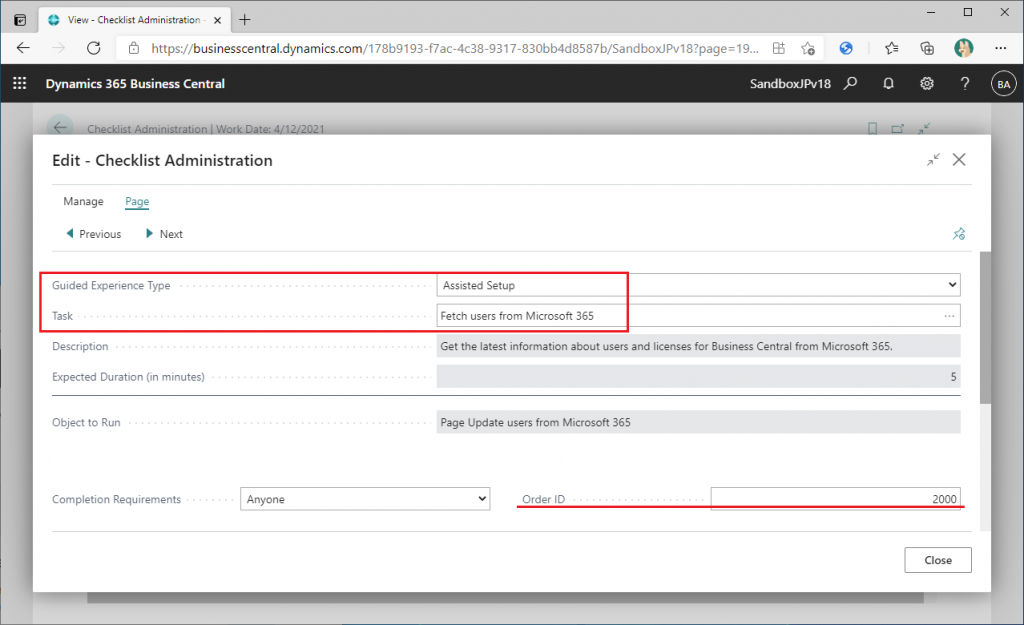The image size is (1024, 625).
Task: Open the settings gear icon
Action: [927, 84]
